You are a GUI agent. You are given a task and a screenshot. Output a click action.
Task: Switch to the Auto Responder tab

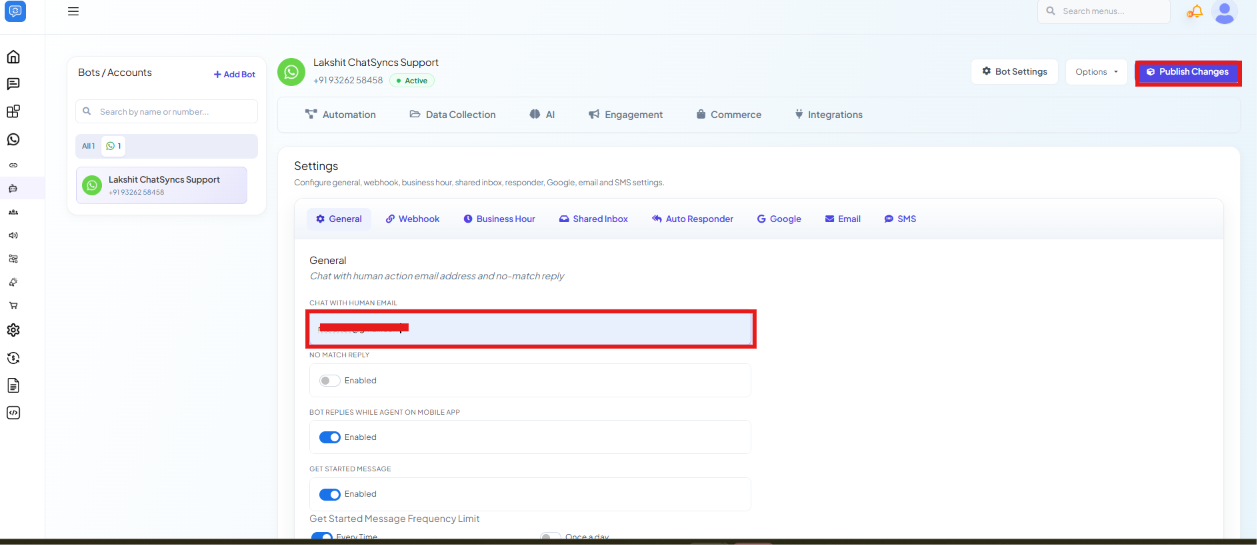click(692, 219)
